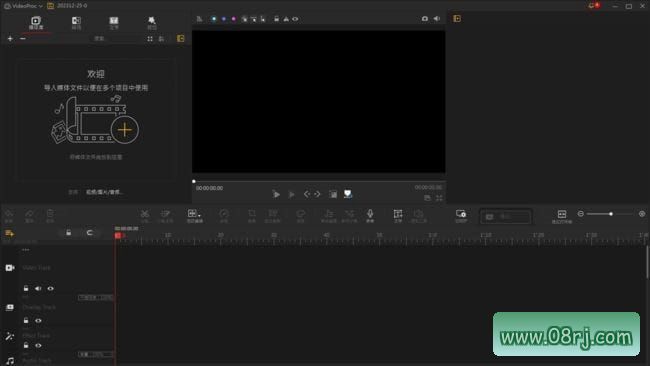Screen dimensions: 650x366
Task: Click the add track icon
Action: tap(9, 233)
